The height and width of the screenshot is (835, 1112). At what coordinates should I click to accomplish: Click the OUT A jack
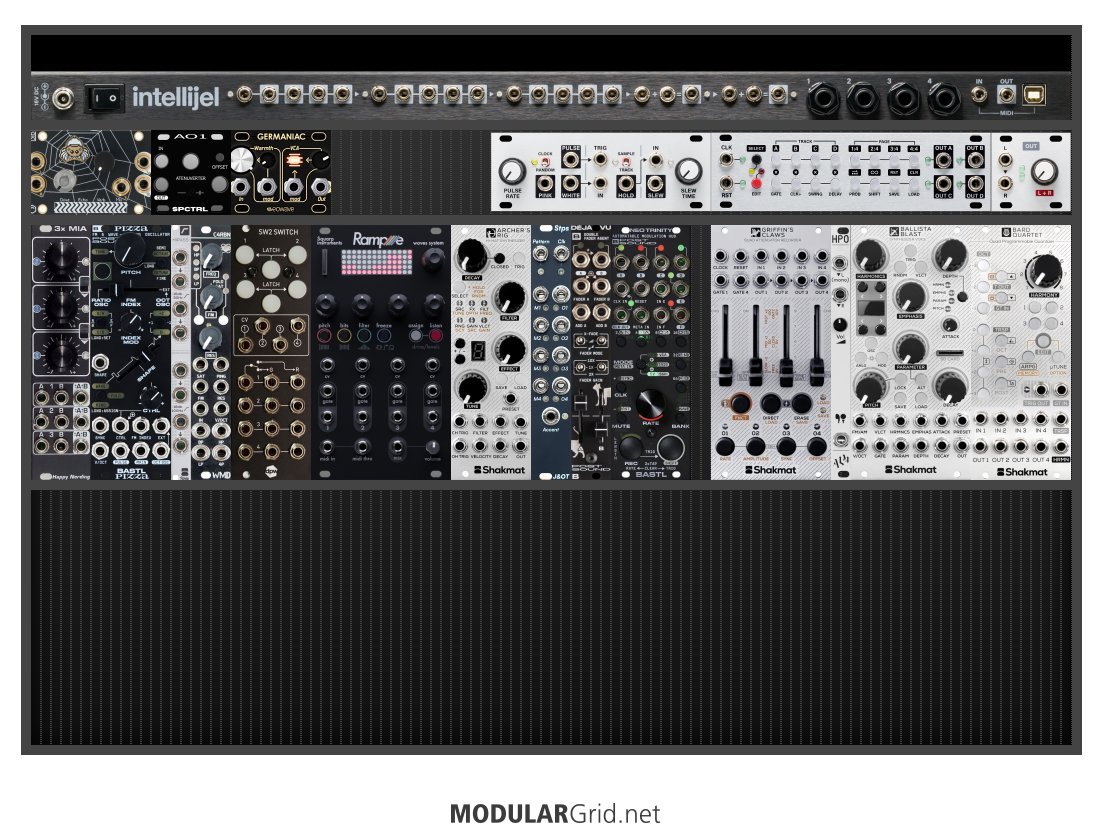tap(943, 160)
